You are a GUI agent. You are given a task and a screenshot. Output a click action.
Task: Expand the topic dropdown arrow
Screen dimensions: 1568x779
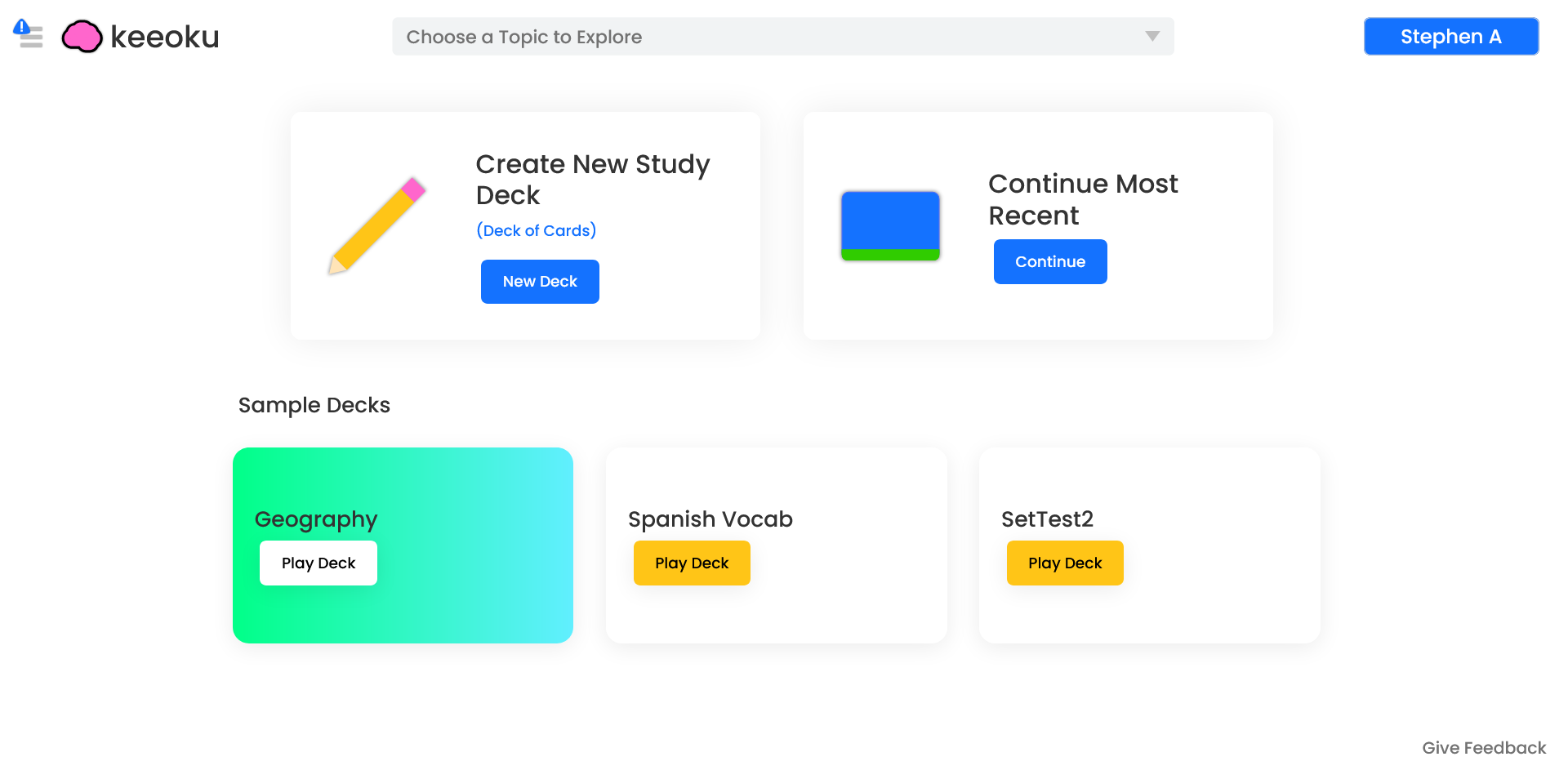1152,37
